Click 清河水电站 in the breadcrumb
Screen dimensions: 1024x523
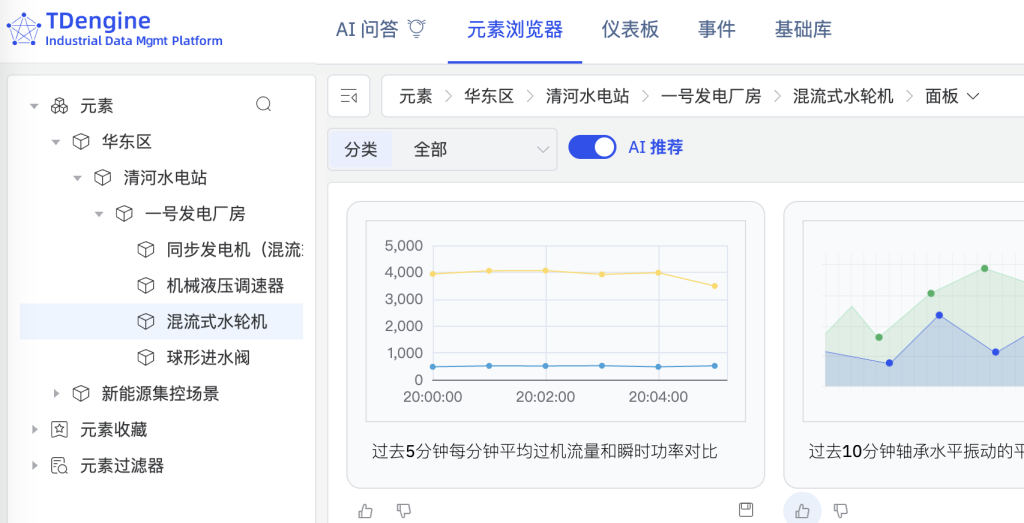tap(588, 97)
